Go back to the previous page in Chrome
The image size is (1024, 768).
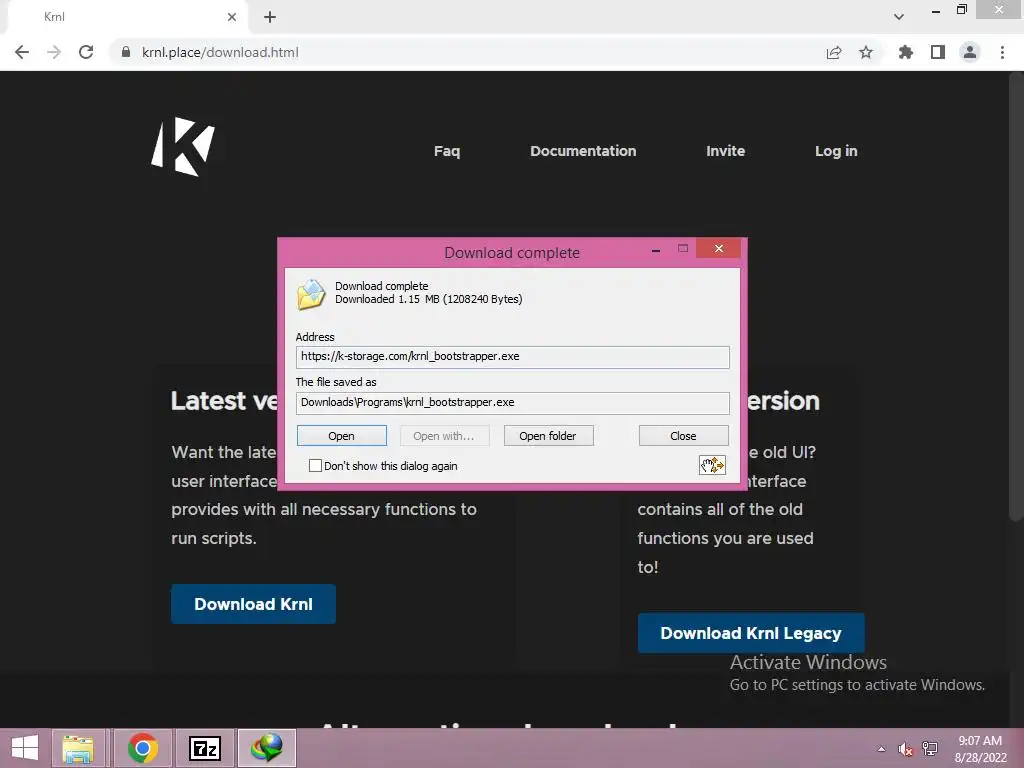click(22, 52)
